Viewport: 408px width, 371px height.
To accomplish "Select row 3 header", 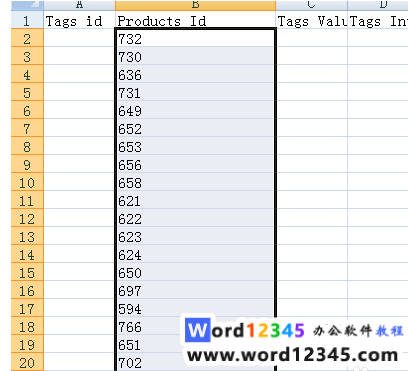I will (27, 56).
